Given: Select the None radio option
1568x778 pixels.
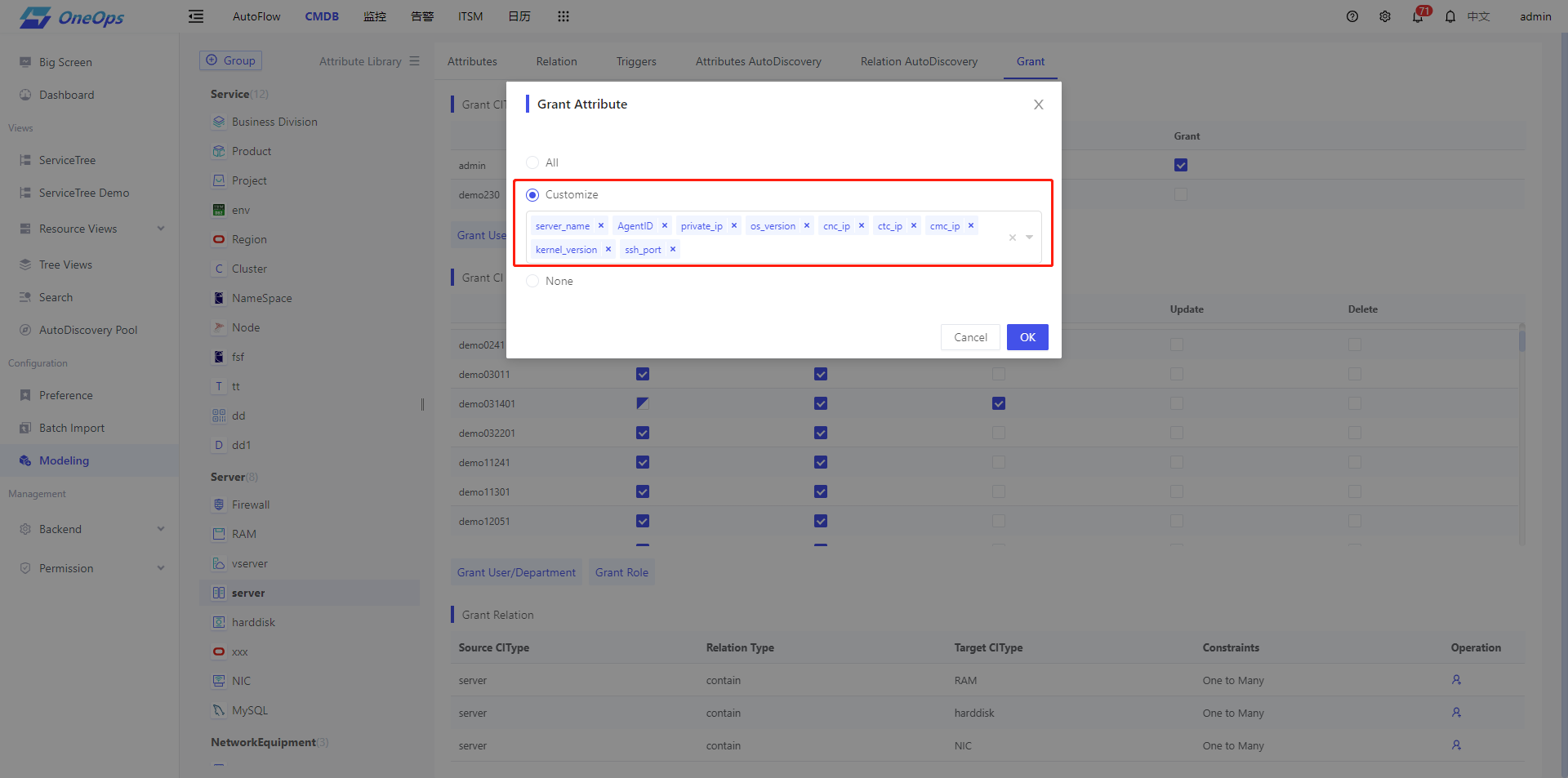Looking at the screenshot, I should [x=532, y=281].
